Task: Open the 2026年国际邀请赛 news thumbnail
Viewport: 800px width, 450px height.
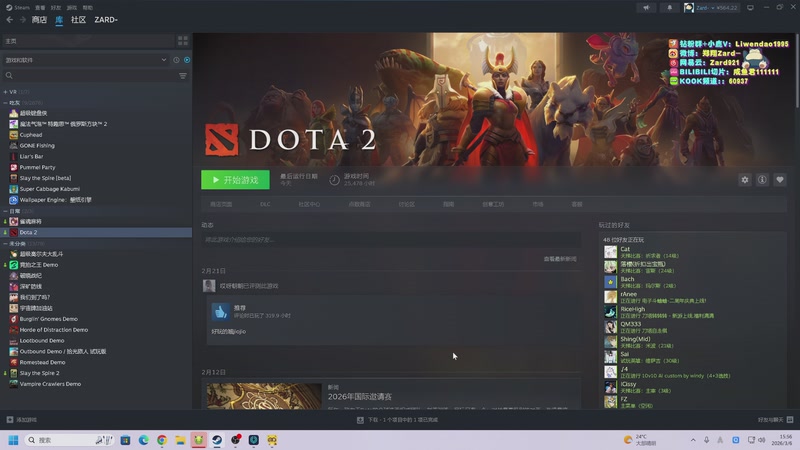Action: [264, 396]
